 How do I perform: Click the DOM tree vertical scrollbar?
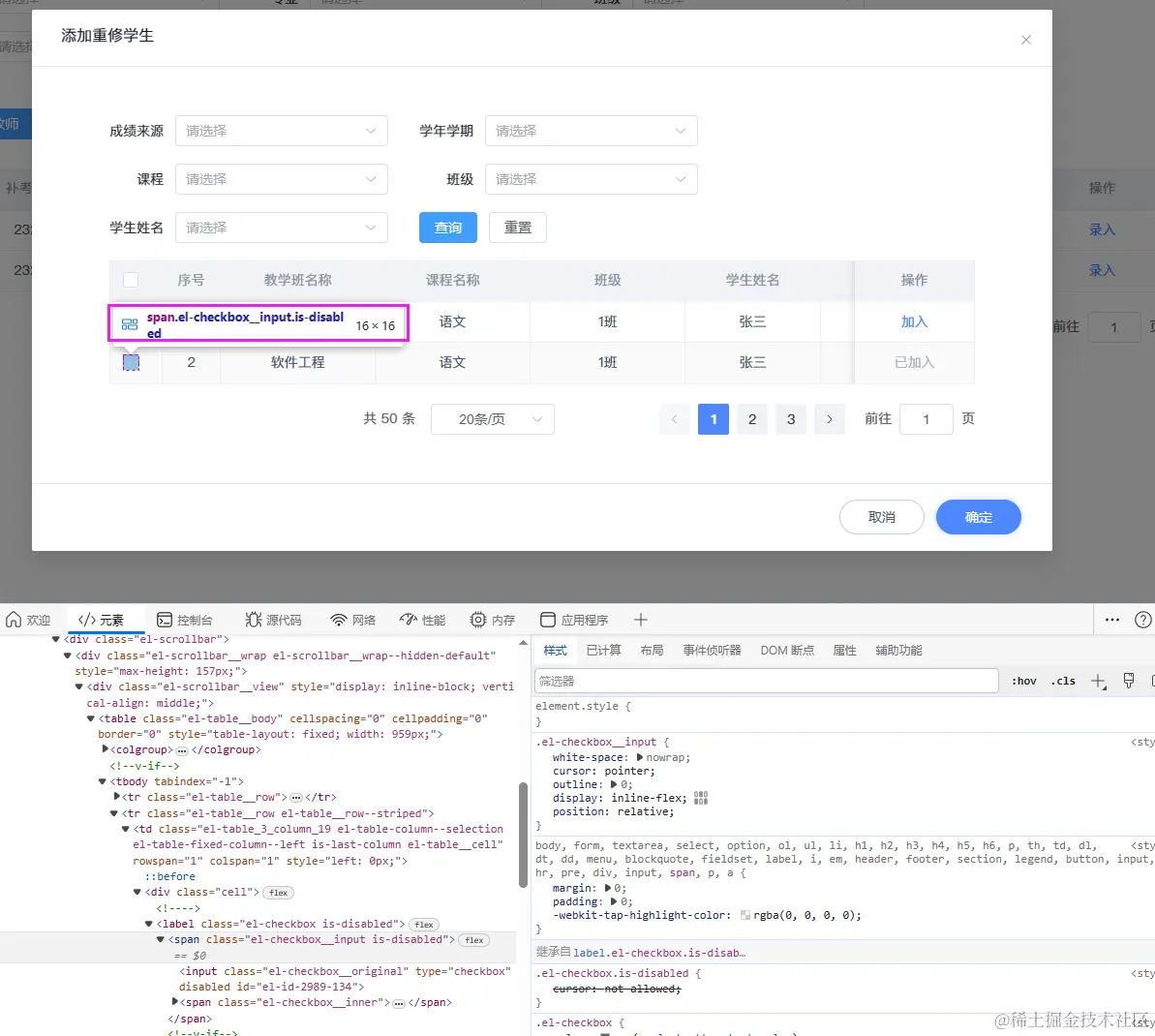pos(523,834)
